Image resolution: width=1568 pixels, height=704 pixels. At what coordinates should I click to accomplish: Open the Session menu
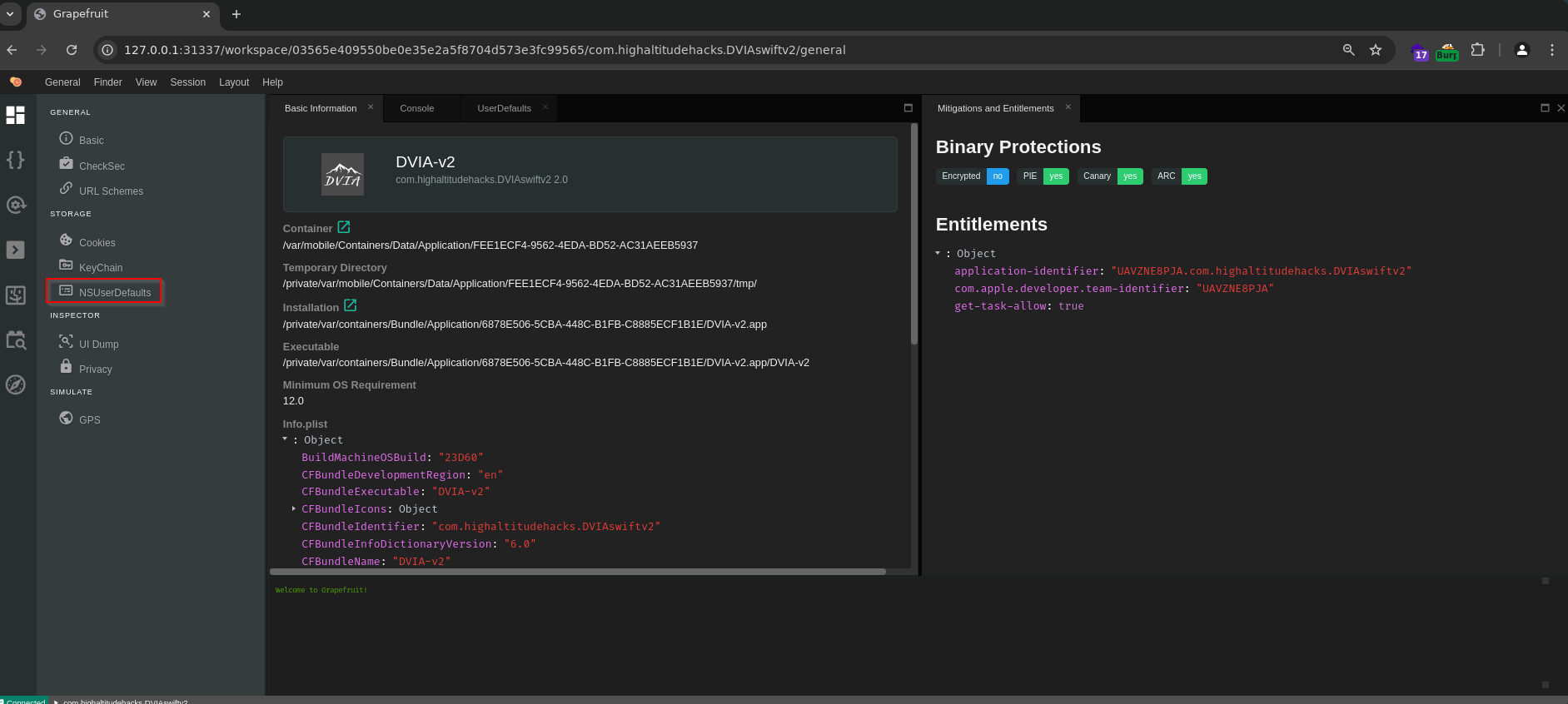coord(188,82)
